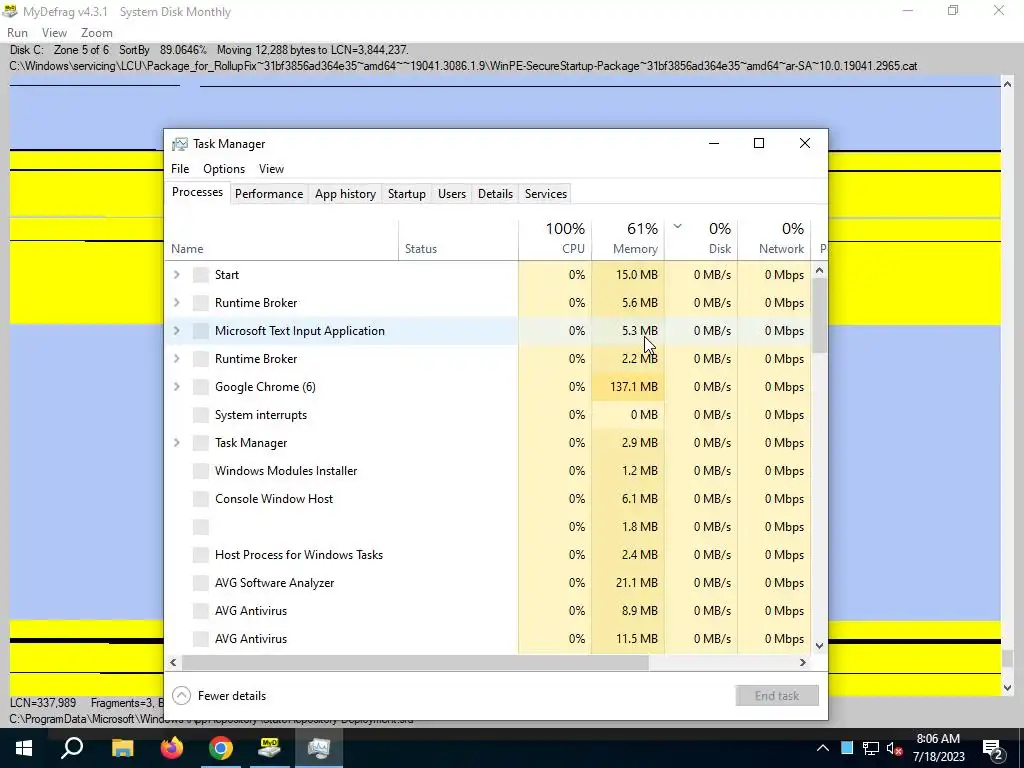The height and width of the screenshot is (768, 1024).
Task: Sort by the Status column header
Action: (x=458, y=240)
